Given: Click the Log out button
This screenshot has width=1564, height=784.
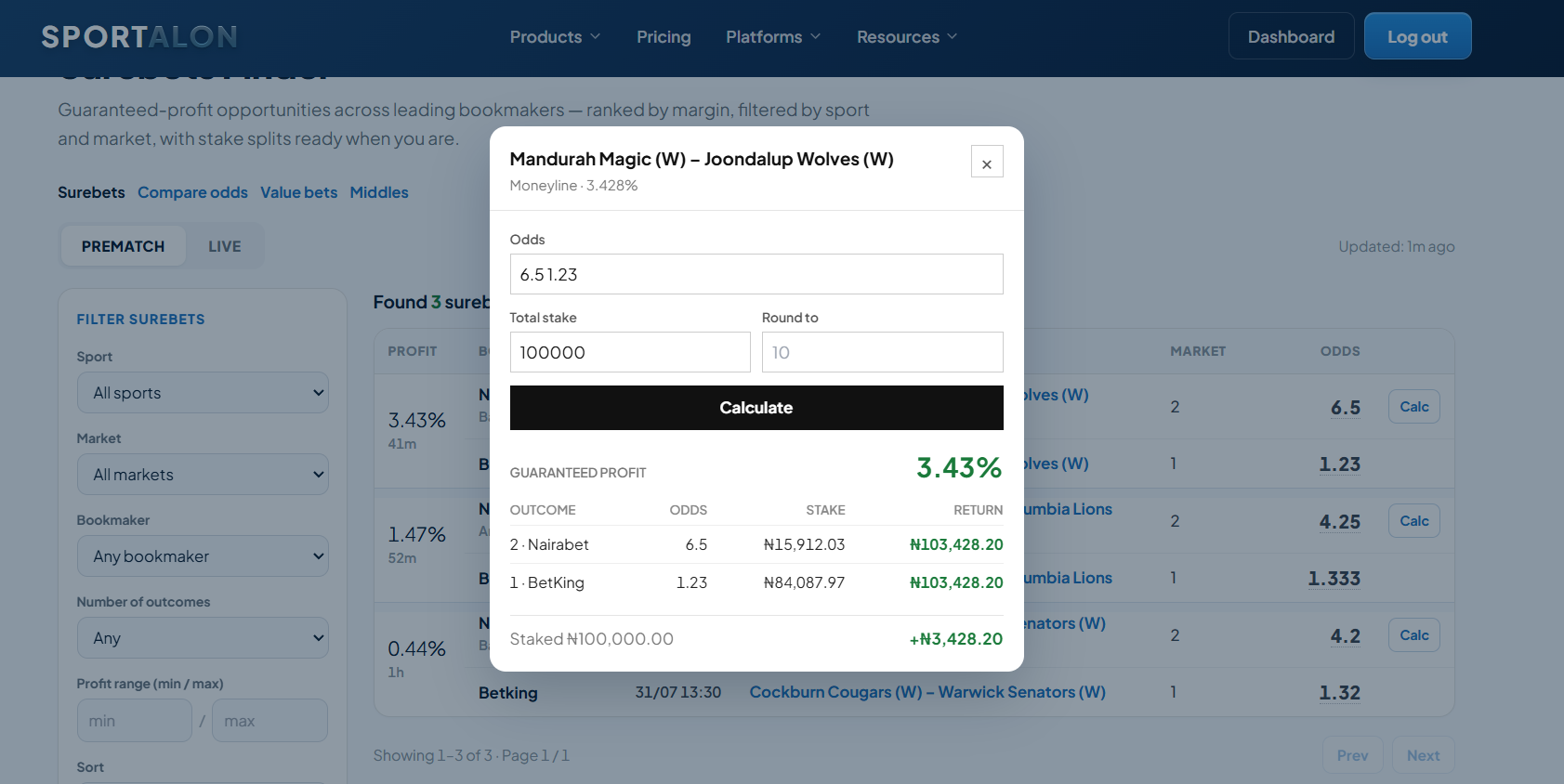Looking at the screenshot, I should (x=1417, y=36).
